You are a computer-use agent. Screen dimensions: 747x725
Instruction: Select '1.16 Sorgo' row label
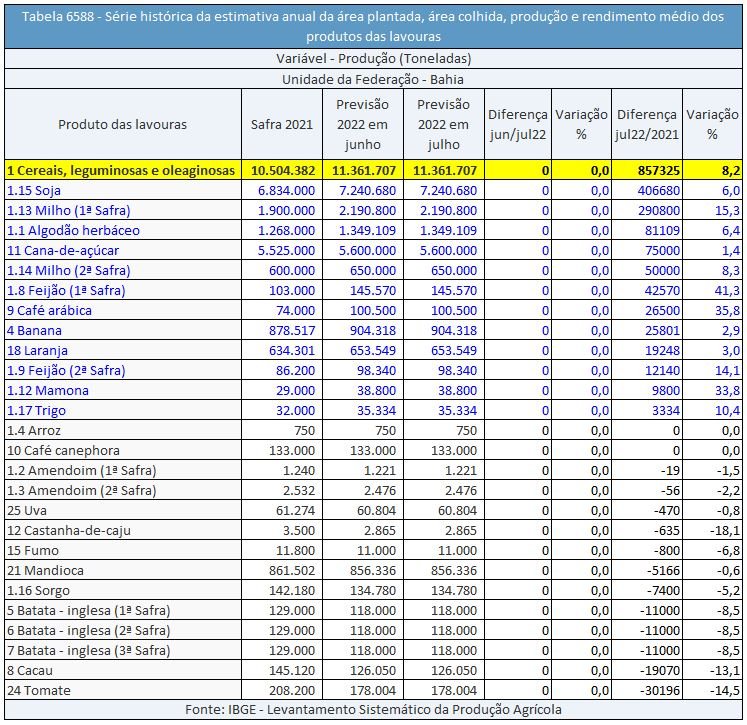(38, 591)
